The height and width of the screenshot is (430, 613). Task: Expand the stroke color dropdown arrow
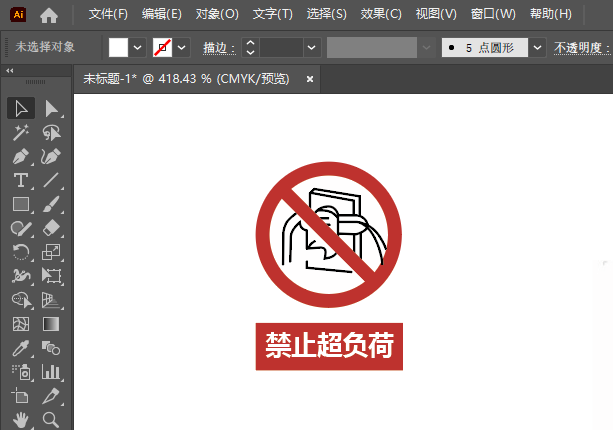pyautogui.click(x=181, y=48)
